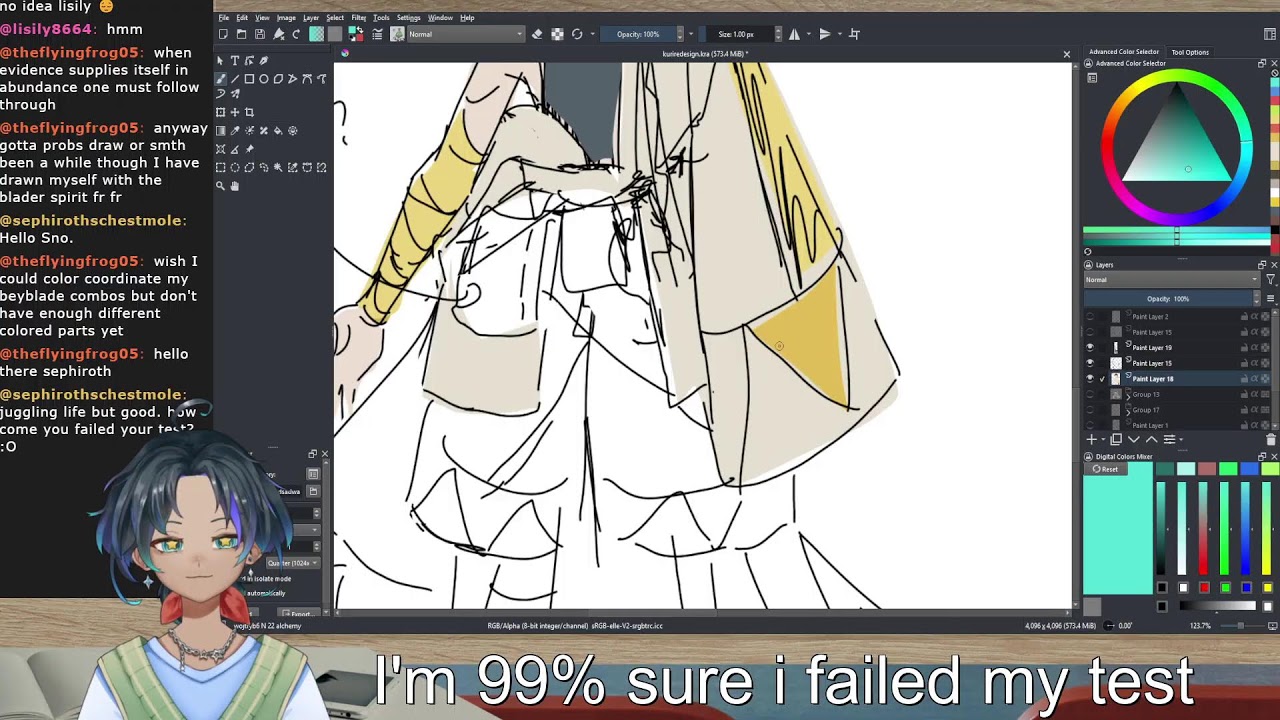Image resolution: width=1280 pixels, height=720 pixels.
Task: Select the Rectangle shape tool
Action: click(x=249, y=79)
